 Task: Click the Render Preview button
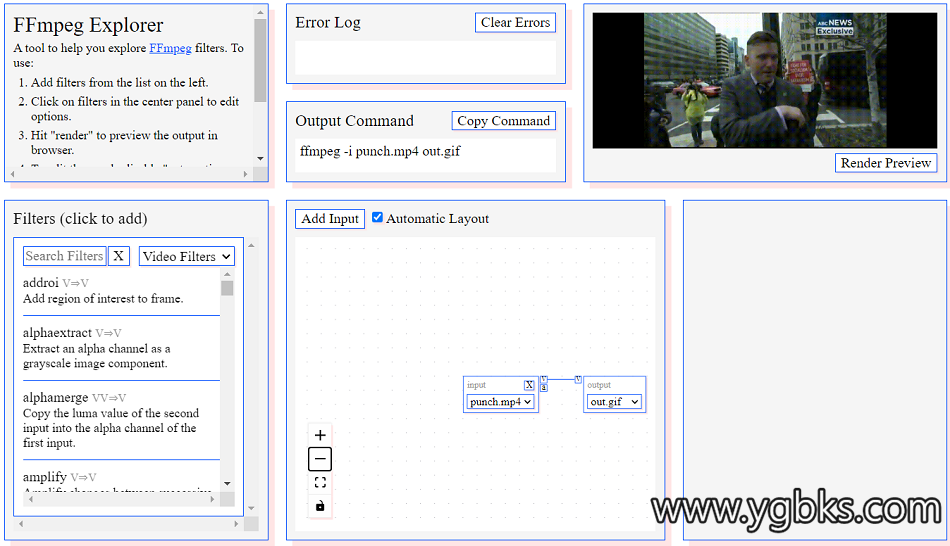point(885,163)
